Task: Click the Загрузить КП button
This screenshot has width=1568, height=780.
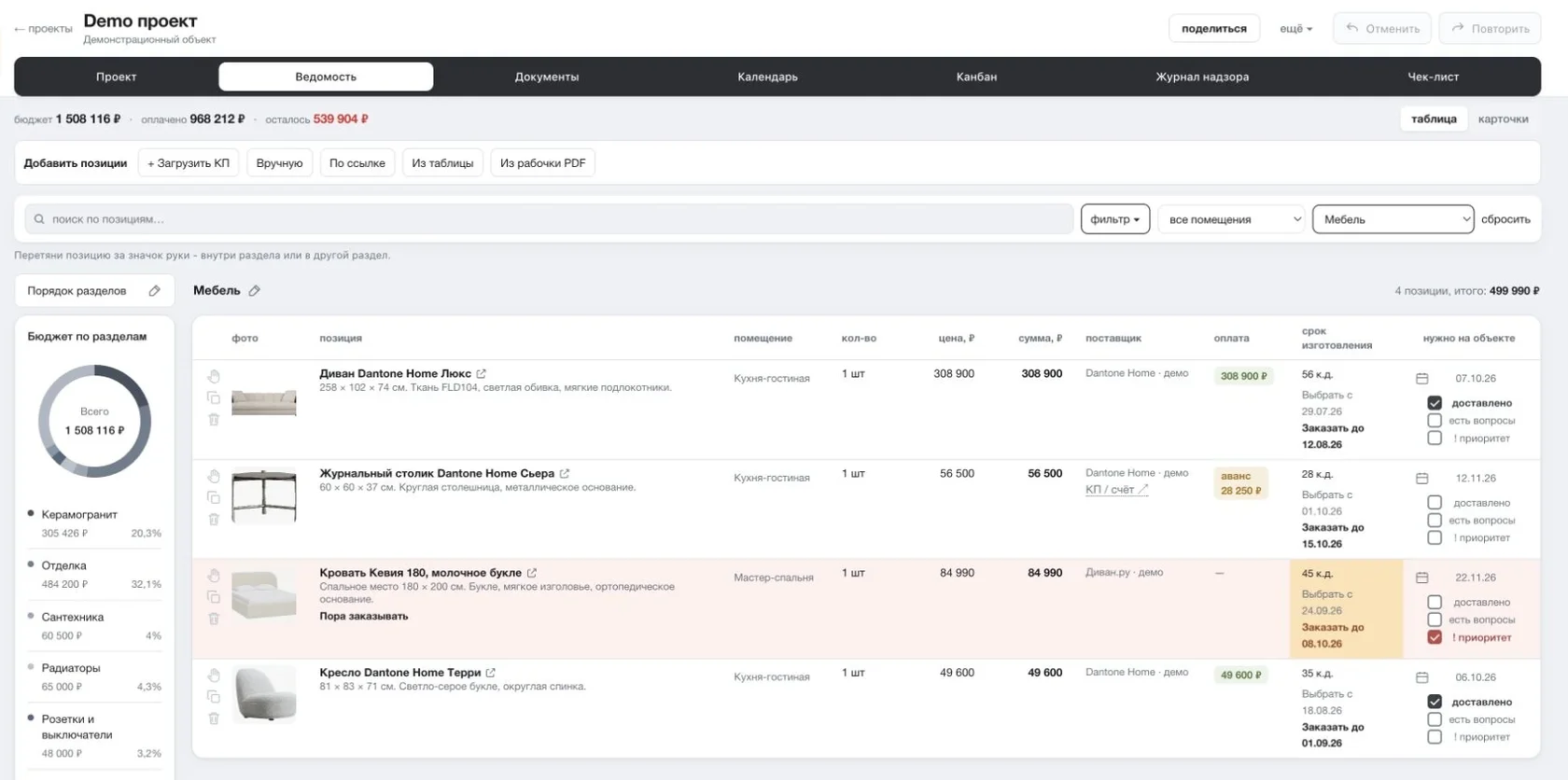Action: click(x=189, y=163)
